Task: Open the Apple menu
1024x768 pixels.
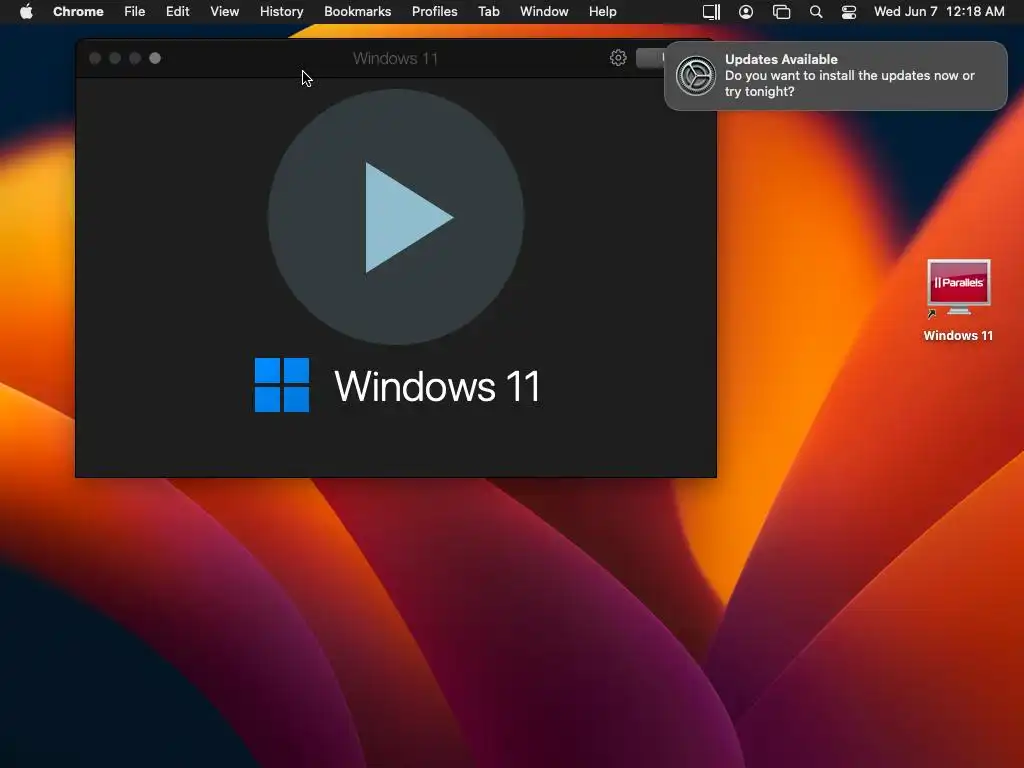Action: (x=26, y=11)
